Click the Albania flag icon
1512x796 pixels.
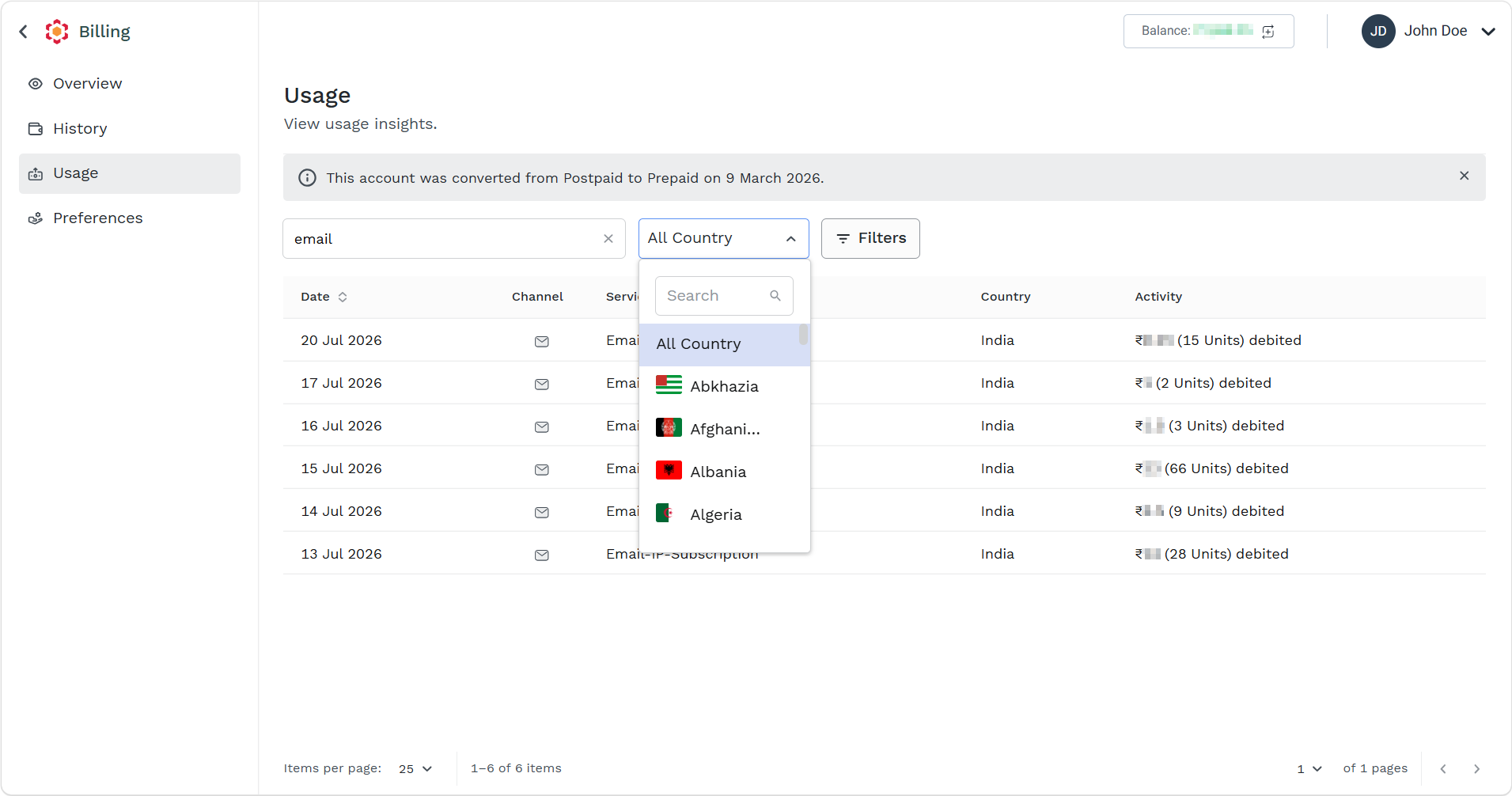[x=669, y=471]
